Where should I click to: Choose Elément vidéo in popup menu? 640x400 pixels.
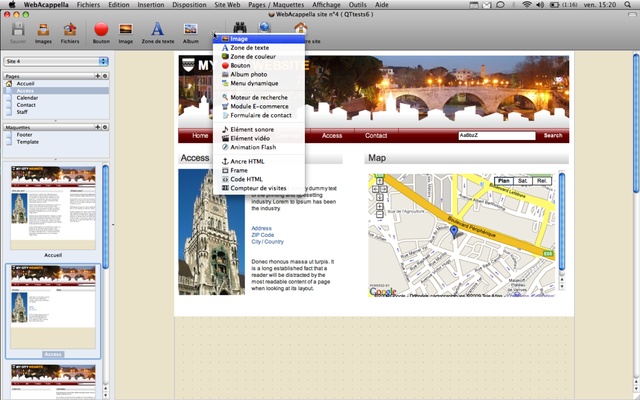pos(259,138)
